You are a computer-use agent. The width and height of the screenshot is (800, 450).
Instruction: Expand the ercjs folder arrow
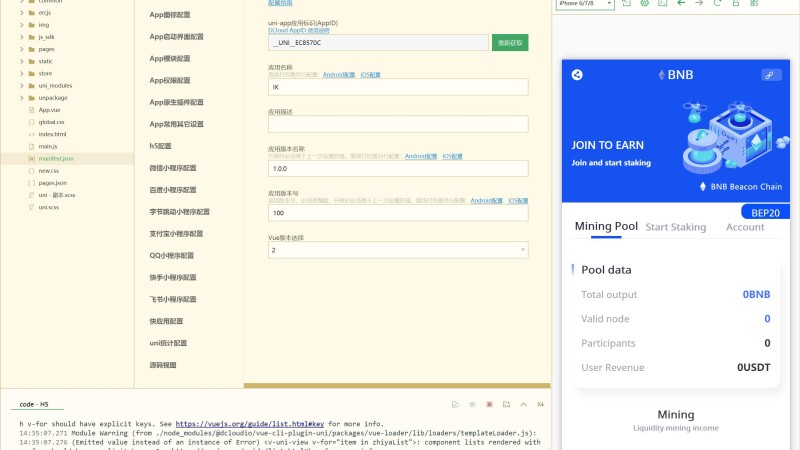tap(21, 13)
